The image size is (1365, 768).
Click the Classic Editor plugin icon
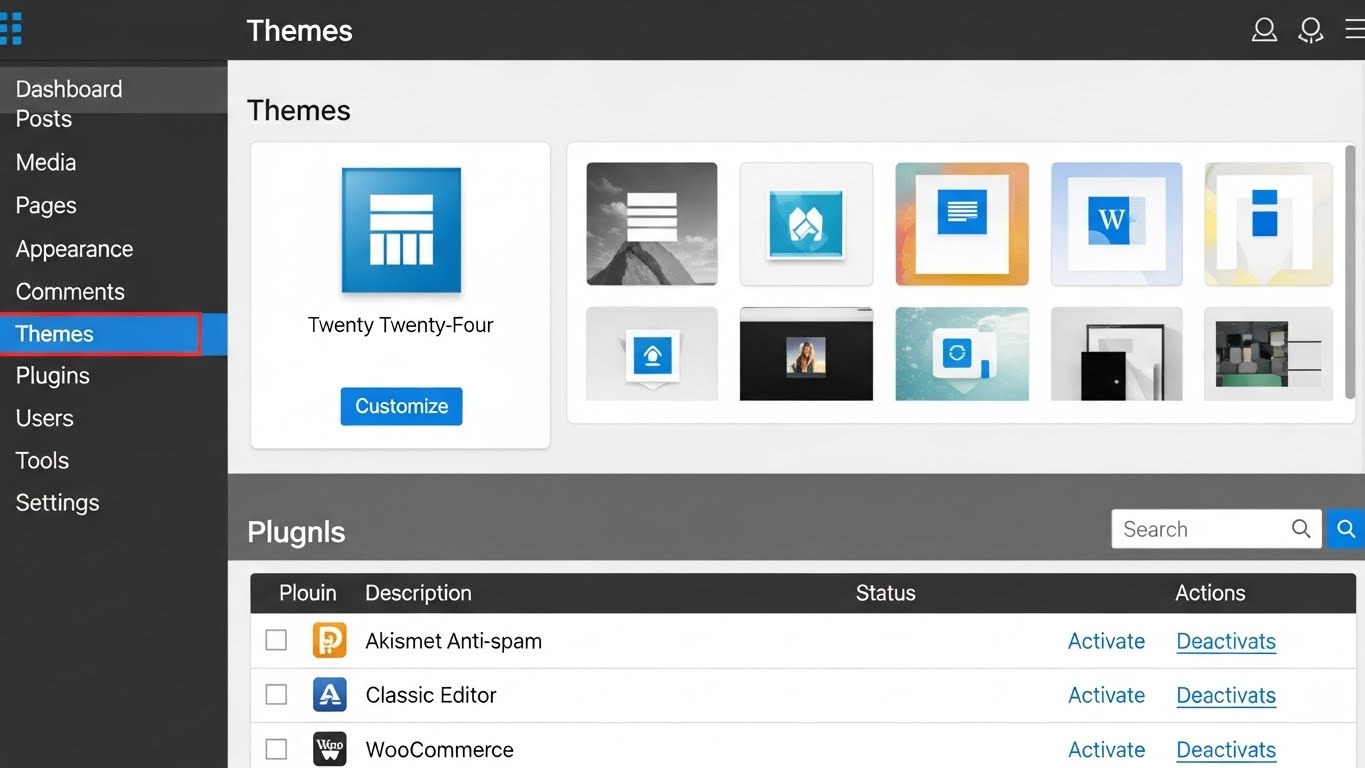pyautogui.click(x=330, y=694)
